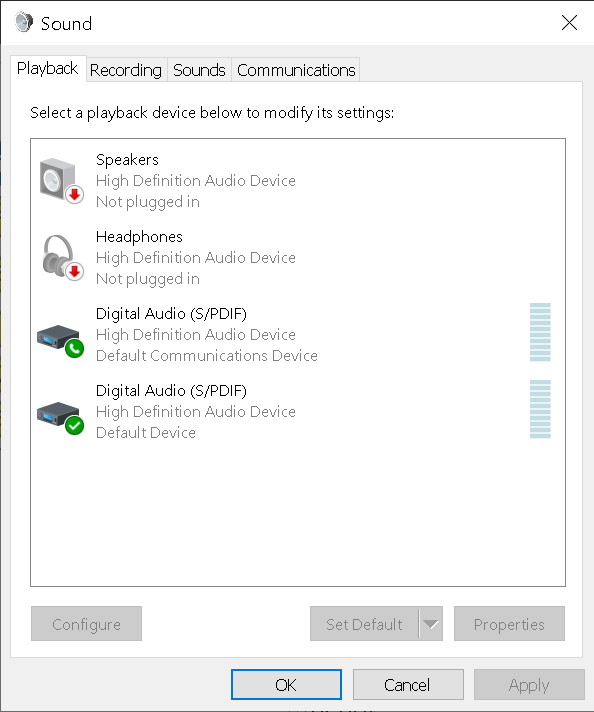Screen dimensions: 594x712
Task: Open device Properties
Action: pos(509,624)
